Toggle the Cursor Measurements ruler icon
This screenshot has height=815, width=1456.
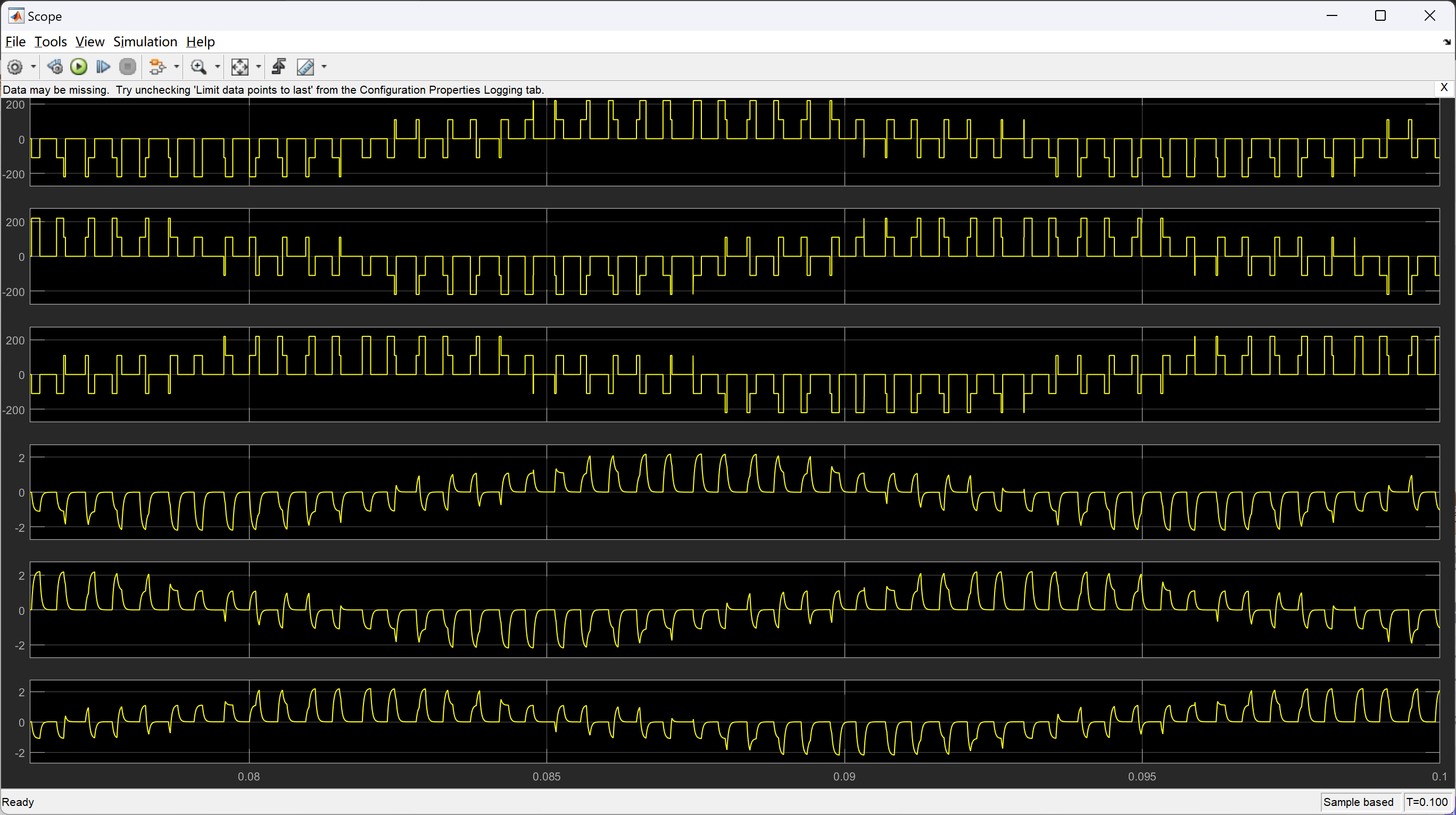[305, 67]
